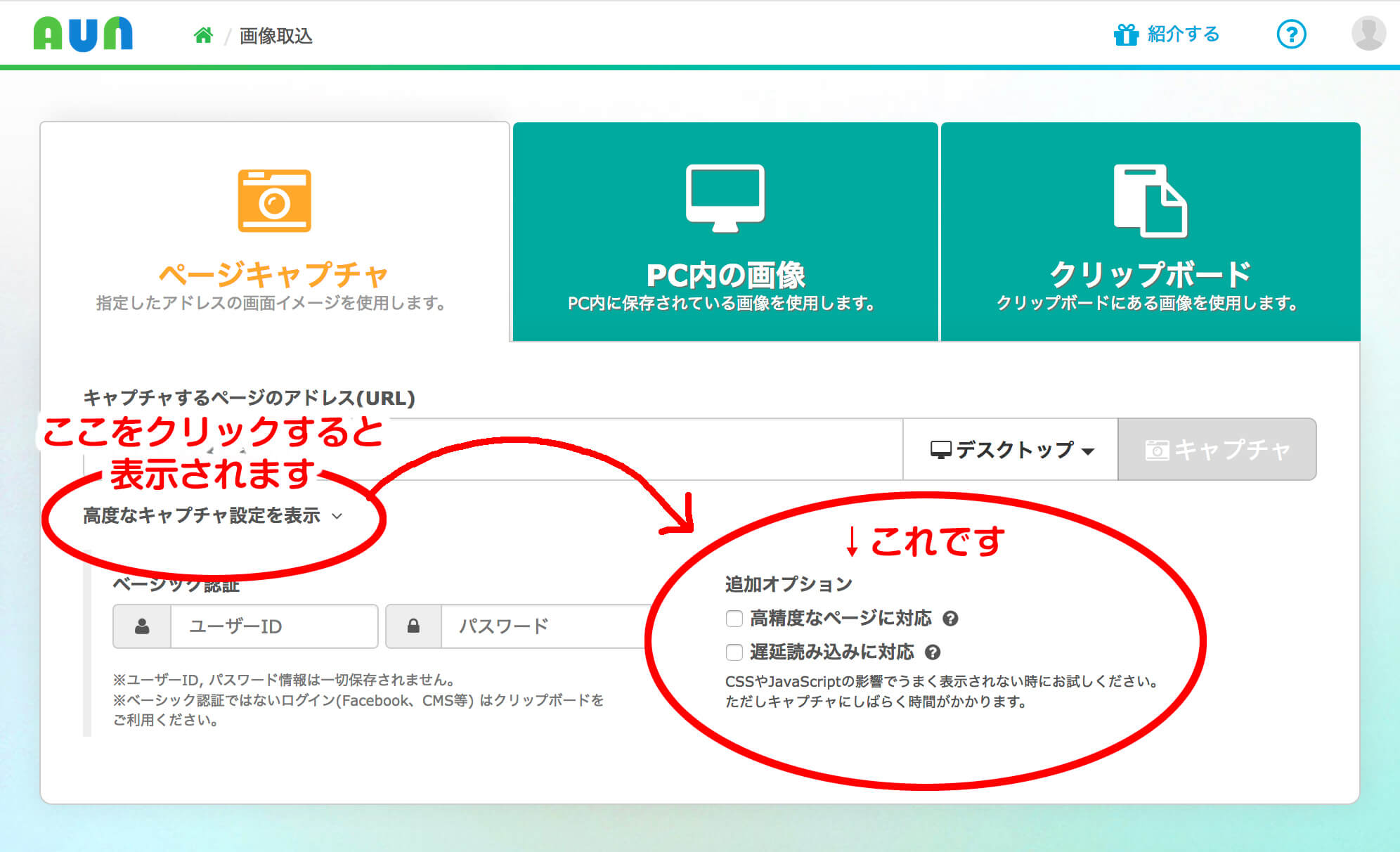Click the help icon beside 高精度なページに対応
Viewport: 1400px width, 852px height.
point(950,619)
